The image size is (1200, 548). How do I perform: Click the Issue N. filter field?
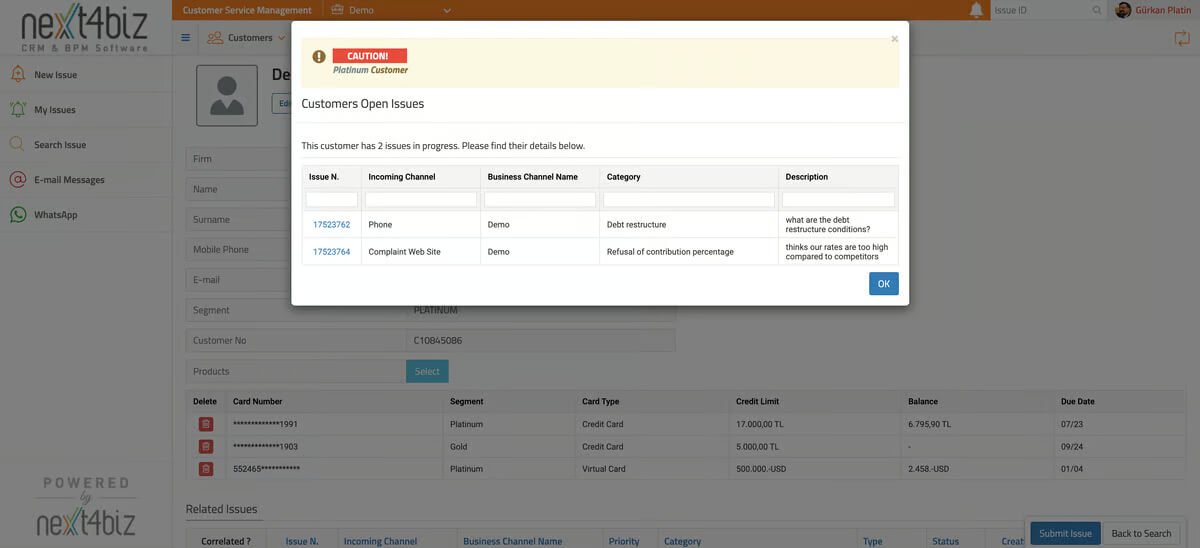(331, 200)
